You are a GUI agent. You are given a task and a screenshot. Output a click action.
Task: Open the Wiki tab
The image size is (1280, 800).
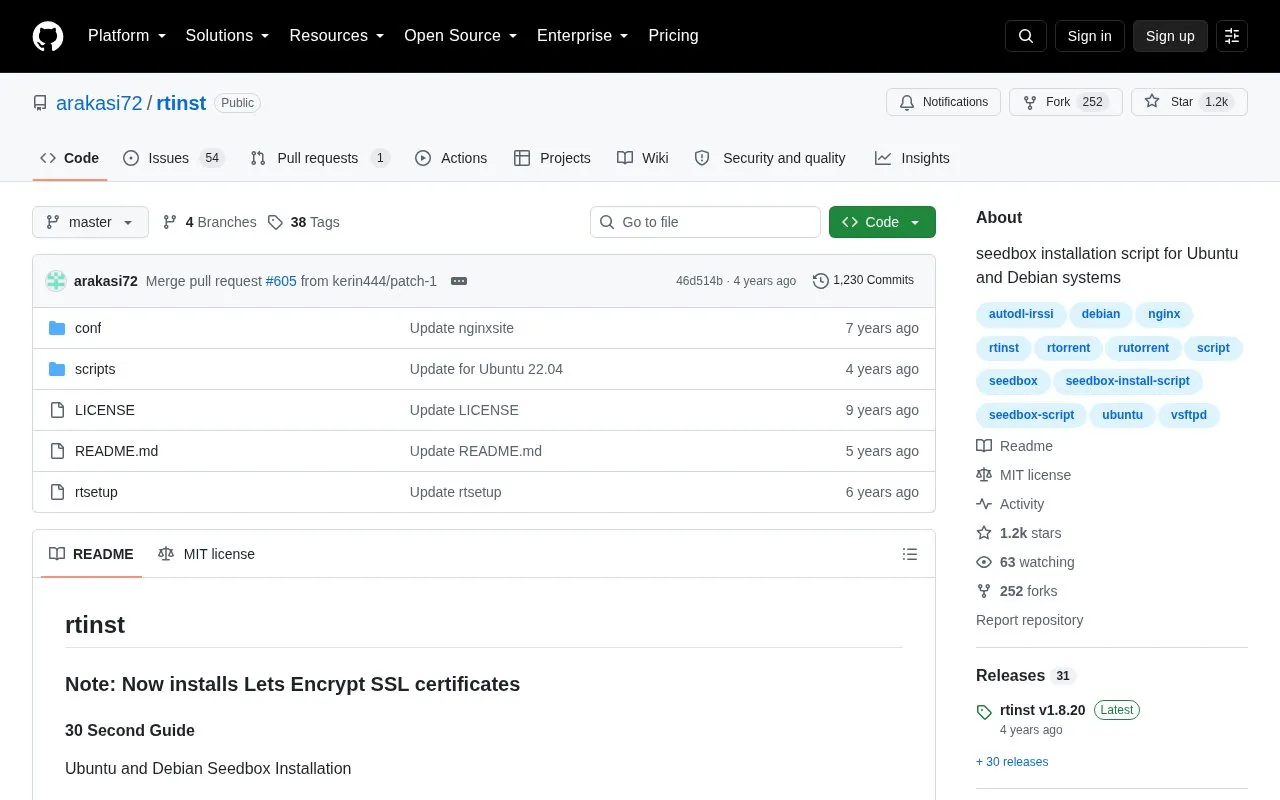click(643, 158)
